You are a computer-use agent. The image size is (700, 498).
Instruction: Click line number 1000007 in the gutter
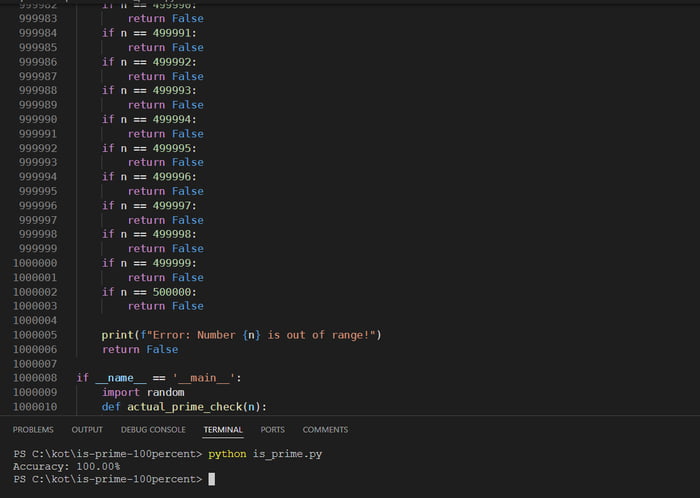click(35, 364)
